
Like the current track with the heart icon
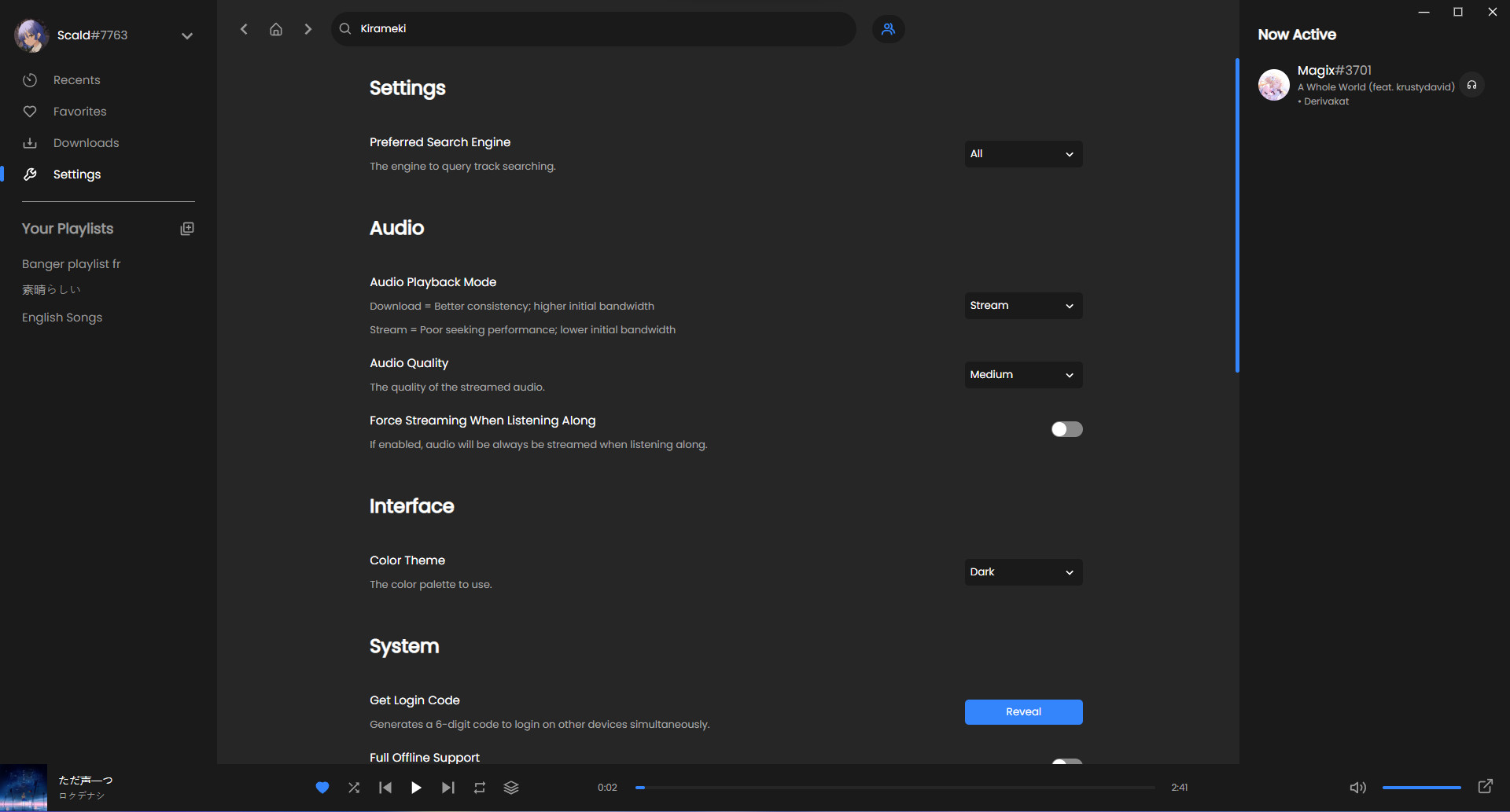pyautogui.click(x=322, y=788)
